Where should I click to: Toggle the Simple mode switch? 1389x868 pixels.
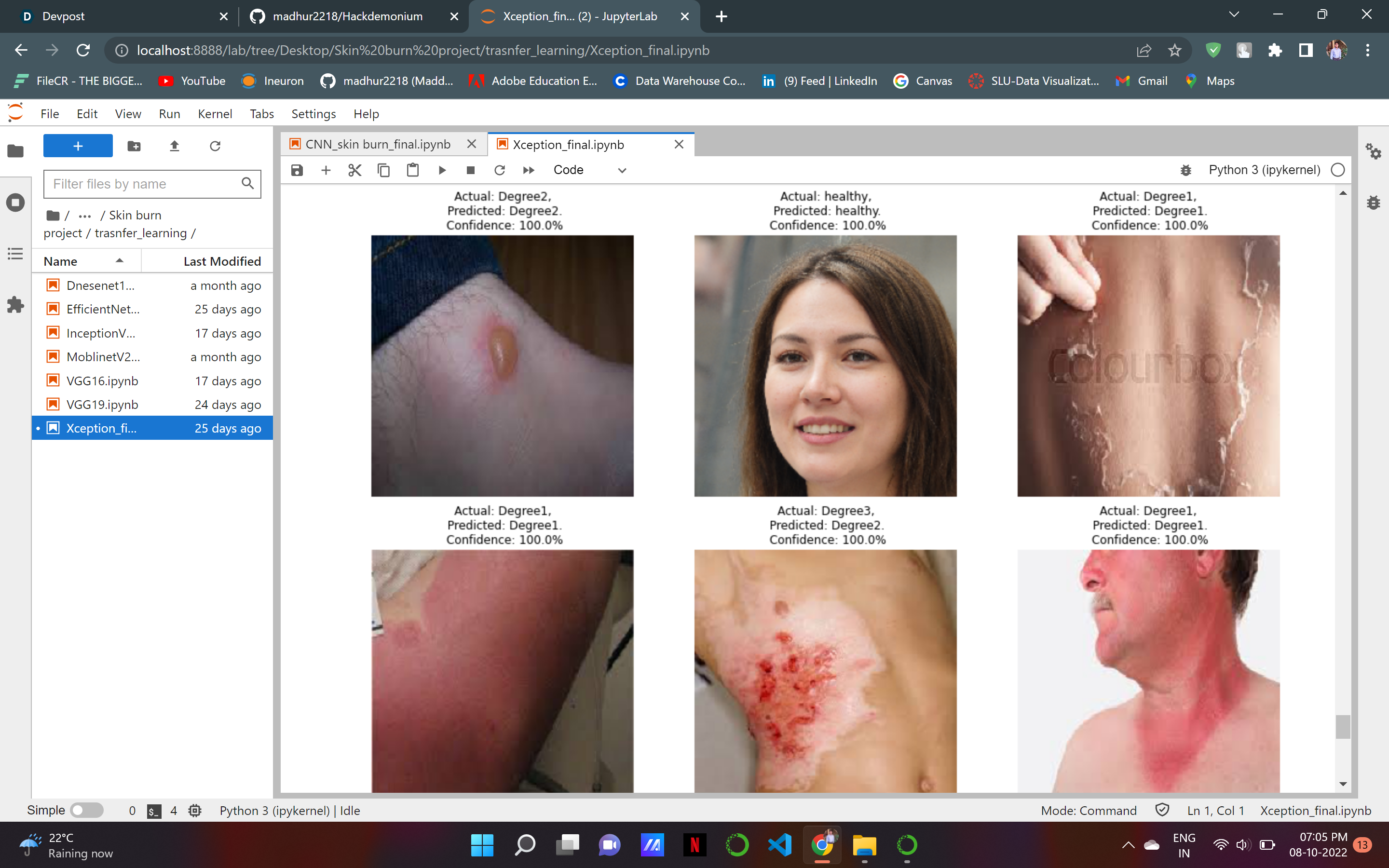[86, 810]
